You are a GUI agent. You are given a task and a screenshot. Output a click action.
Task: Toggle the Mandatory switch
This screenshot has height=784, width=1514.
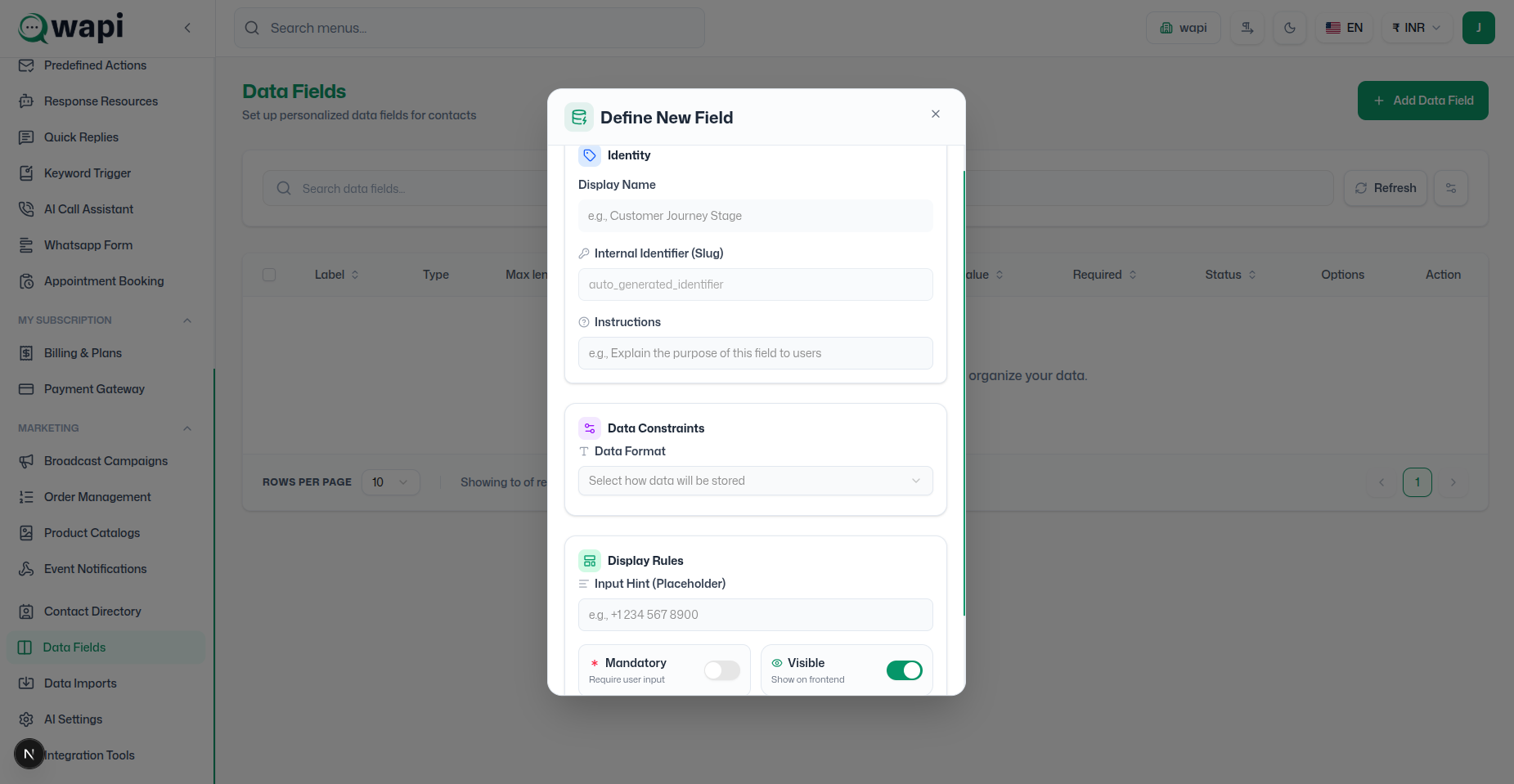[x=722, y=670]
